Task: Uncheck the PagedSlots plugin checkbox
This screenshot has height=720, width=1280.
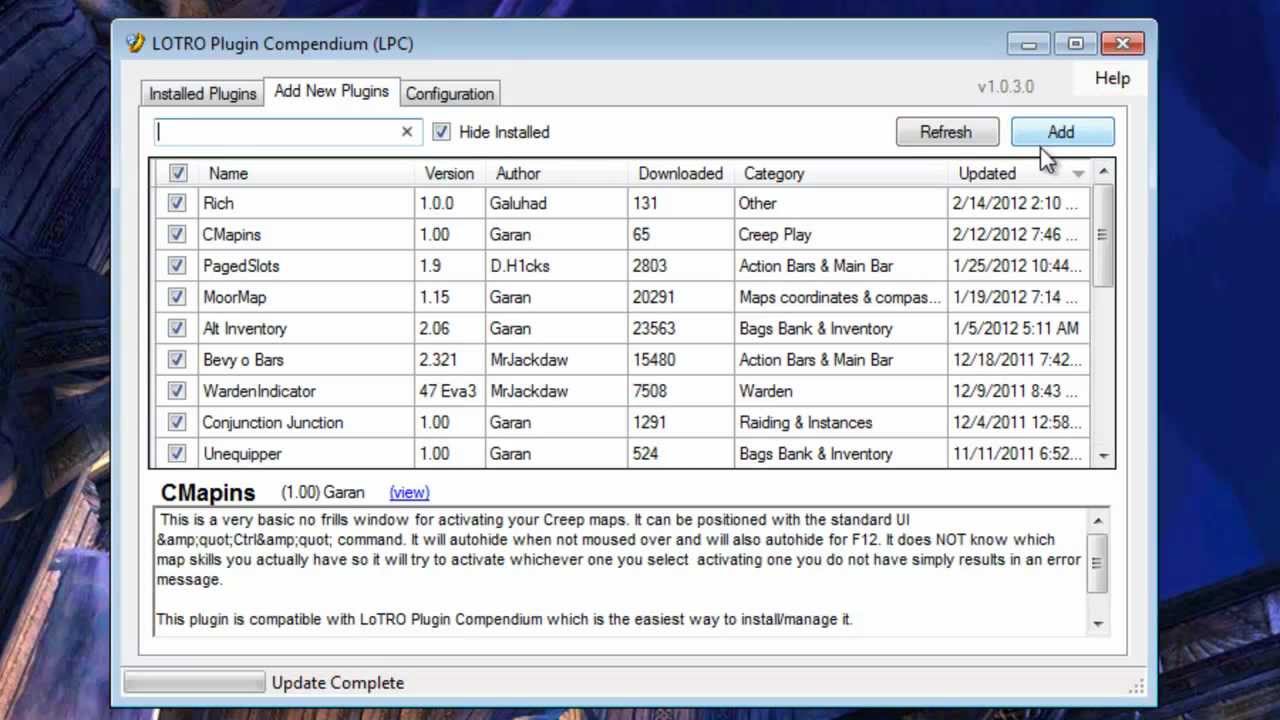Action: pos(177,266)
